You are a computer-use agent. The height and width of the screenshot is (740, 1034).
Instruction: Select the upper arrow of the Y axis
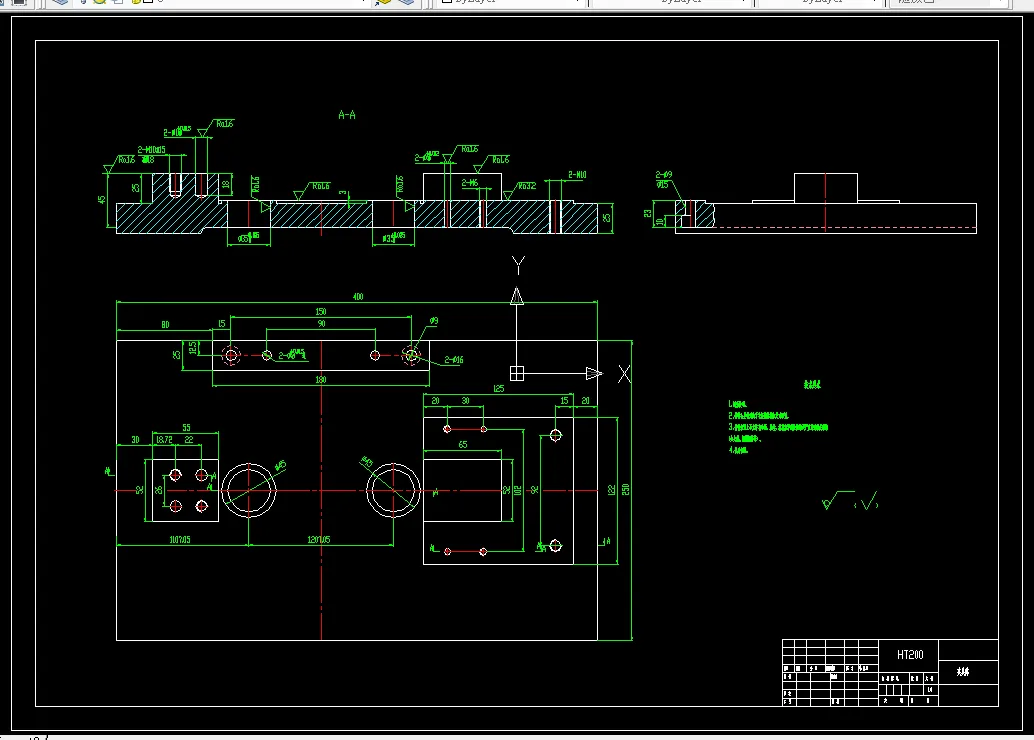517,296
